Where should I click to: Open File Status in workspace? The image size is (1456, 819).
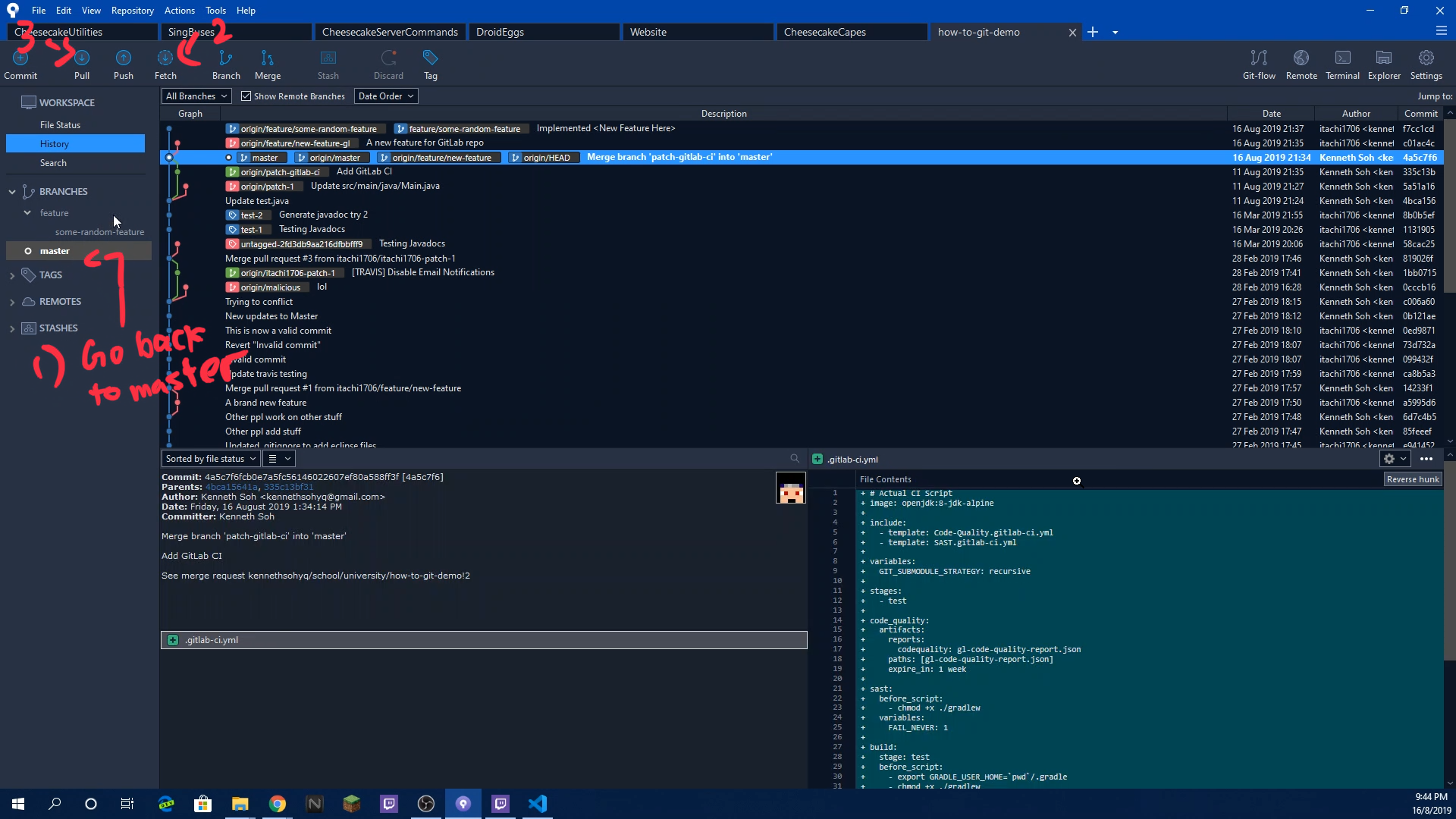coord(60,125)
